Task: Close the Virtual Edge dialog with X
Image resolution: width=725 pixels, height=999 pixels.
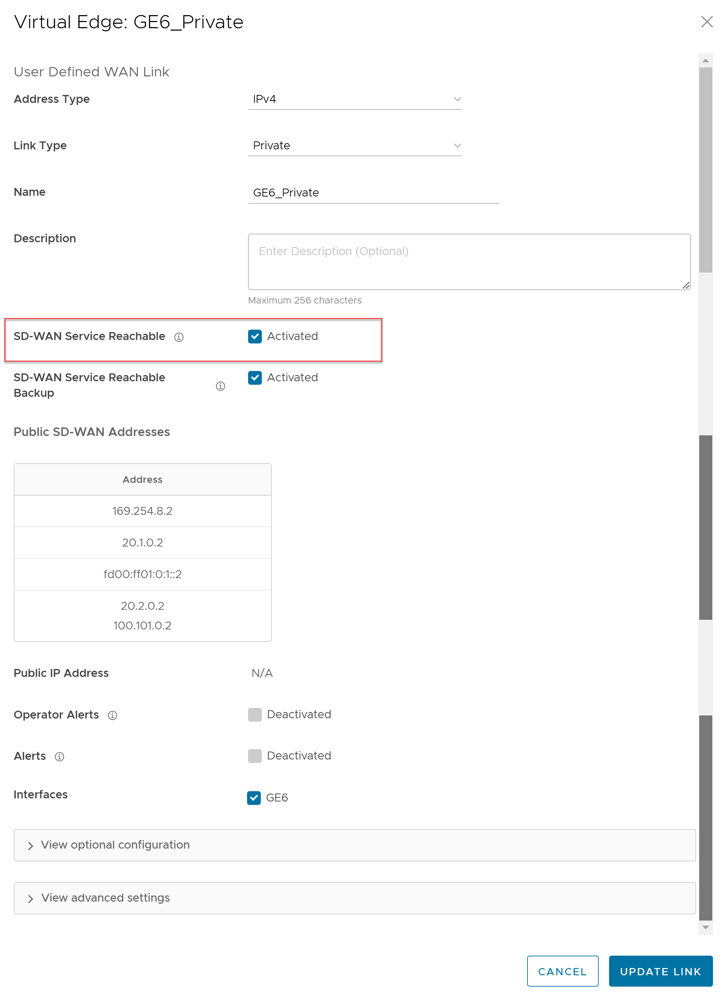Action: 706,22
